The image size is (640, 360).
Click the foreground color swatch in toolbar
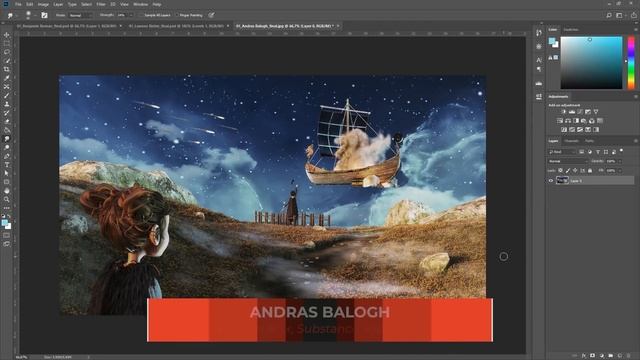(x=4, y=223)
